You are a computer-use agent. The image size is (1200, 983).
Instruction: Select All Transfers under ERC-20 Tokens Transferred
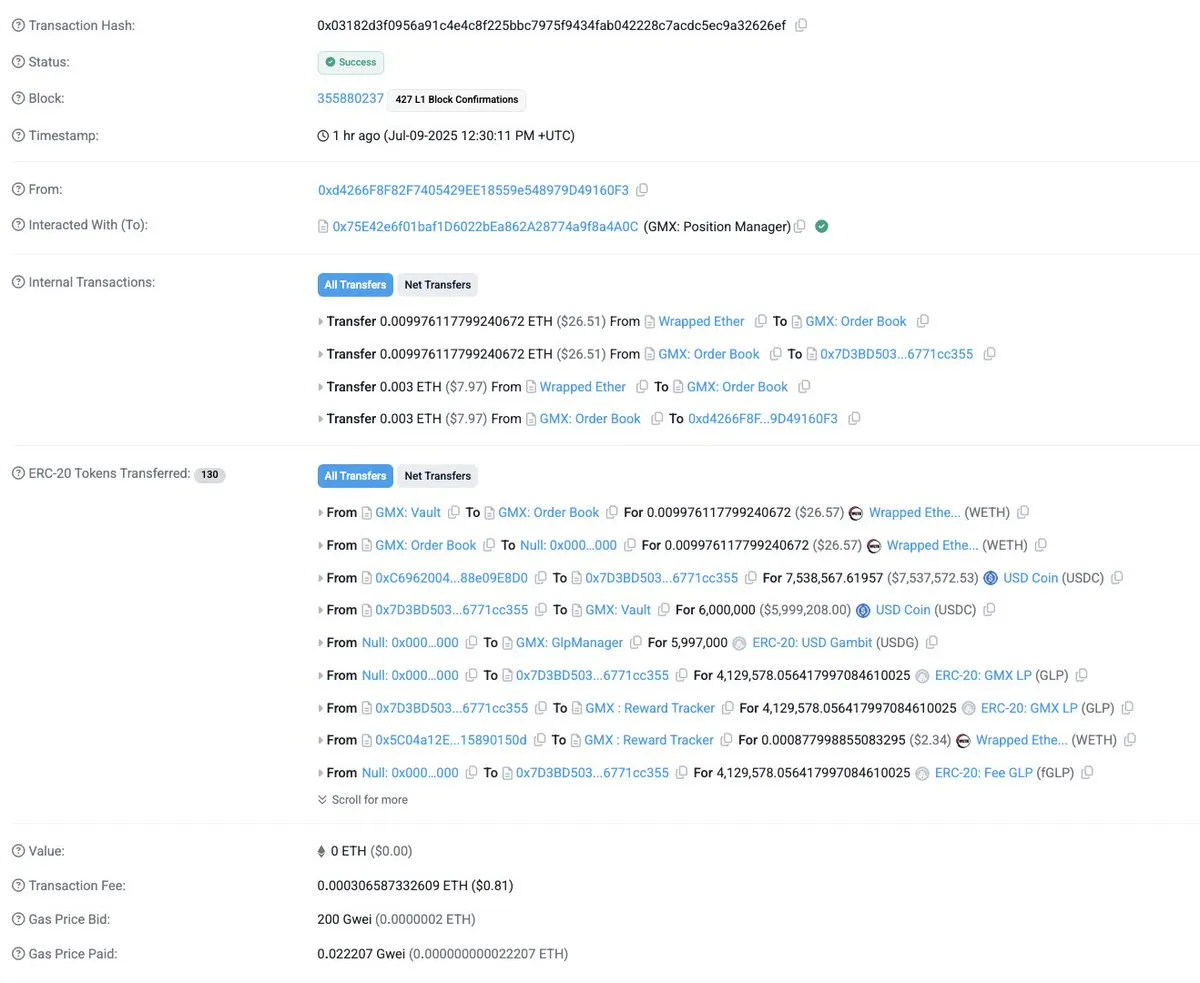[x=355, y=476]
